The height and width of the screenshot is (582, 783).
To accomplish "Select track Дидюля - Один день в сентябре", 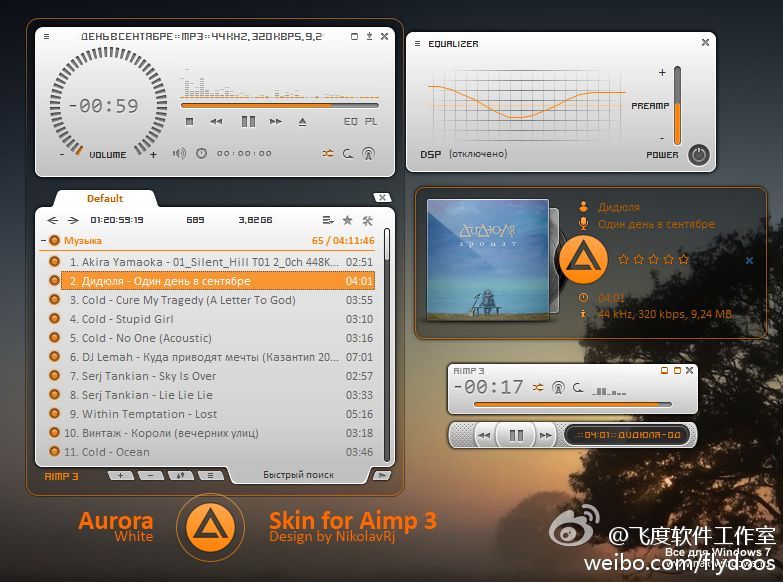I will point(218,281).
